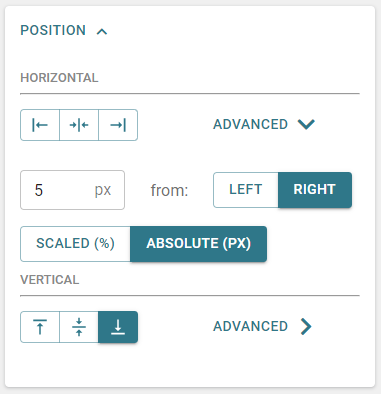Choose the vertical center alignment icon
The height and width of the screenshot is (394, 381).
click(x=79, y=327)
